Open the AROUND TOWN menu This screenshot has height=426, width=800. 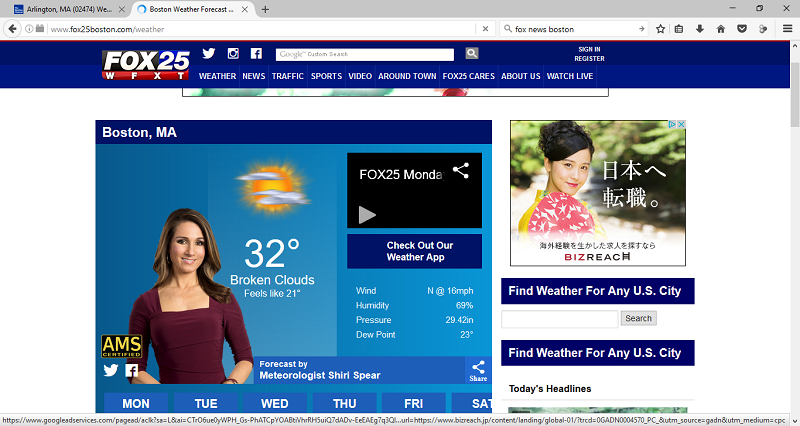pyautogui.click(x=407, y=76)
